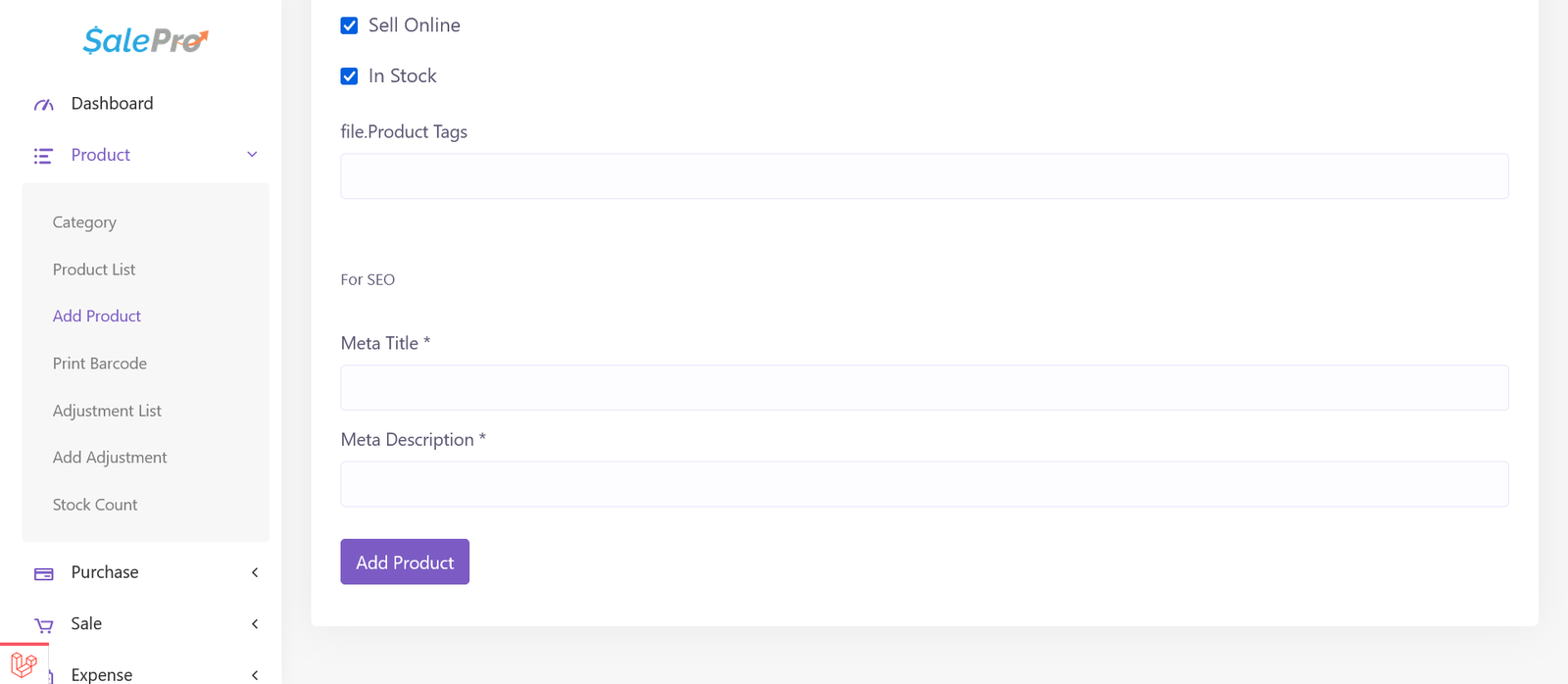Uncheck the Sell Online checkbox
The height and width of the screenshot is (684, 1568).
pos(349,25)
